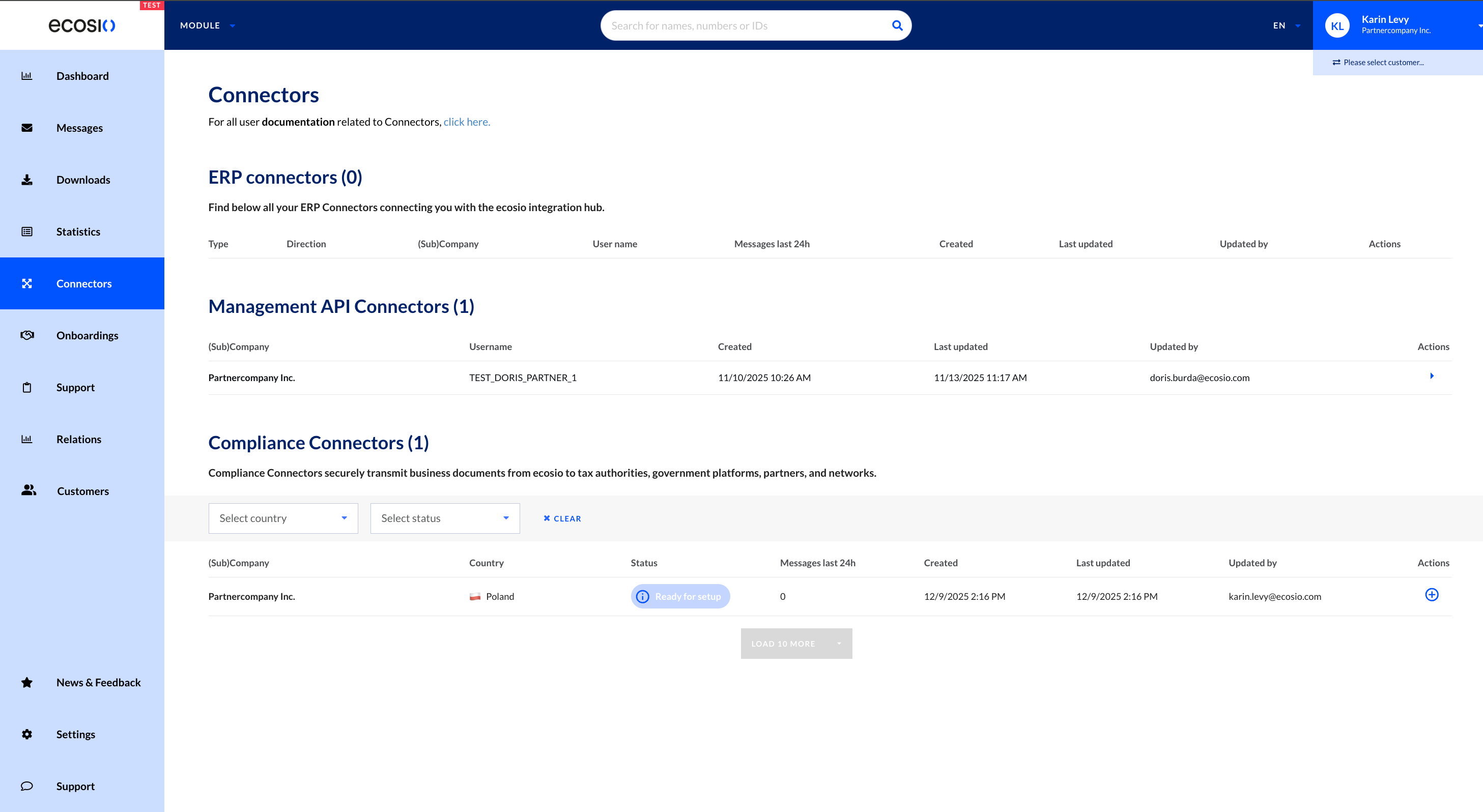Image resolution: width=1483 pixels, height=812 pixels.
Task: Click the KL user avatar
Action: (1337, 26)
